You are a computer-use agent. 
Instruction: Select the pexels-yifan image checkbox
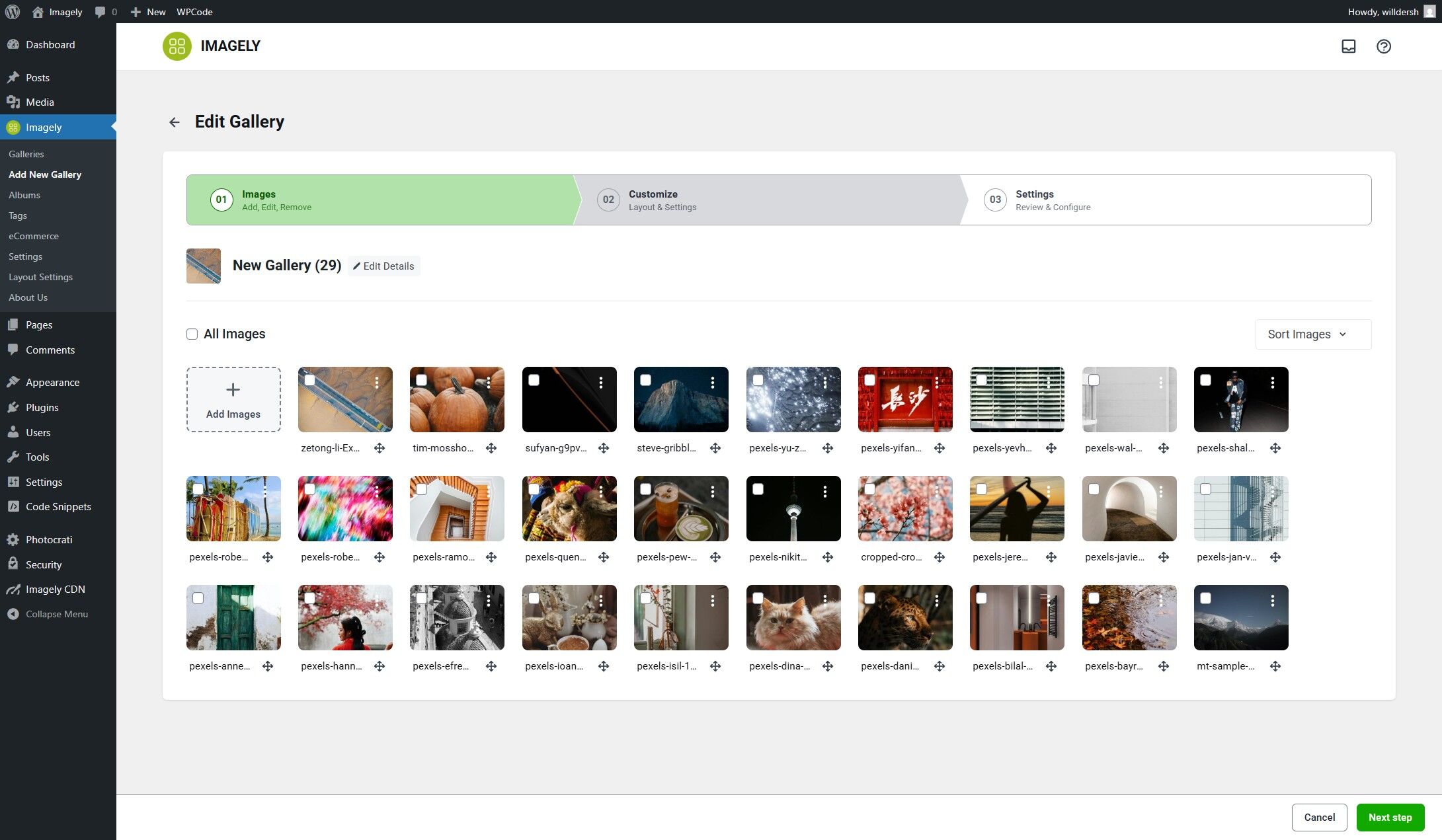tap(871, 381)
